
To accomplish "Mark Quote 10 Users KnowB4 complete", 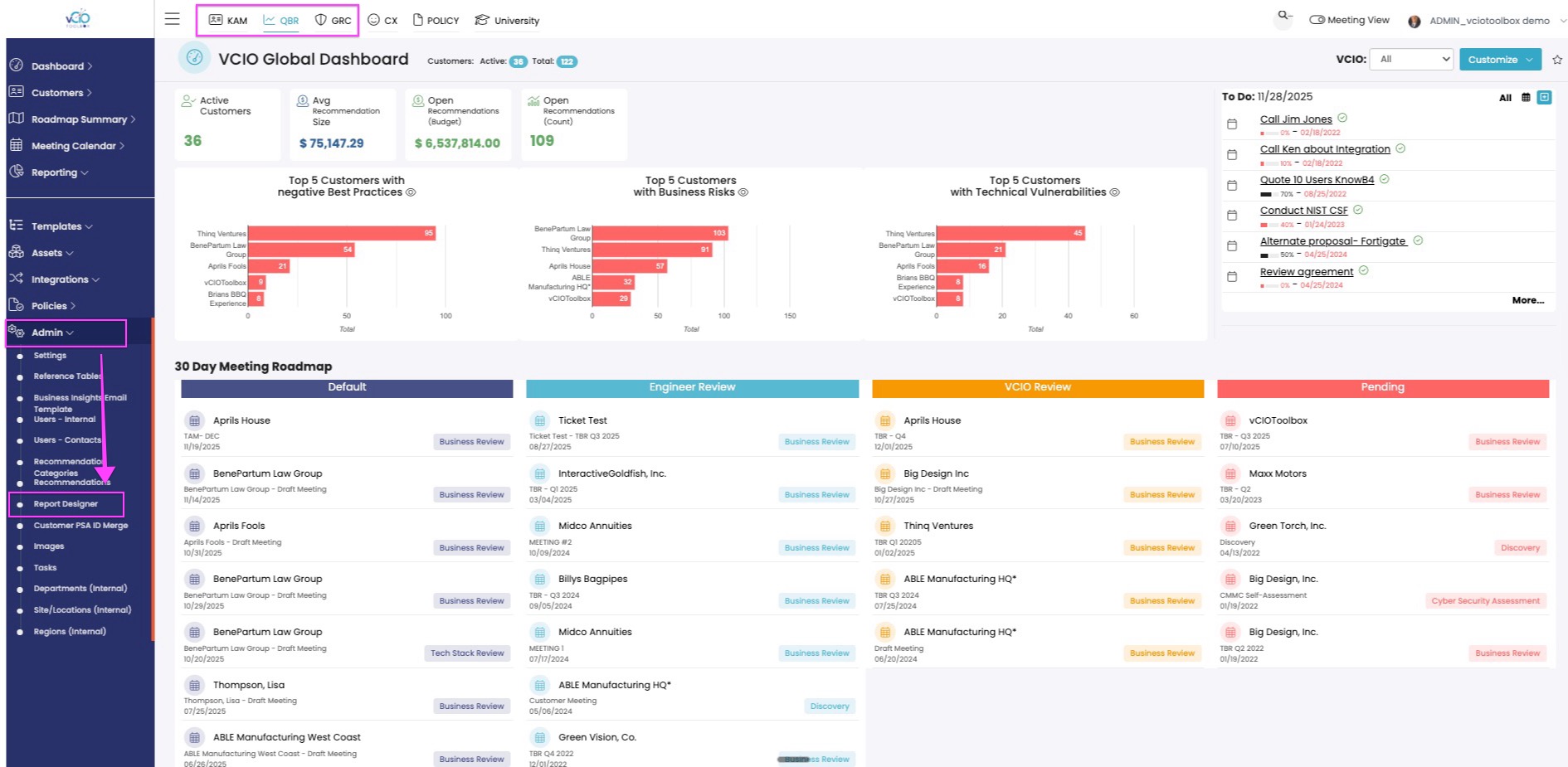I will [x=1385, y=179].
